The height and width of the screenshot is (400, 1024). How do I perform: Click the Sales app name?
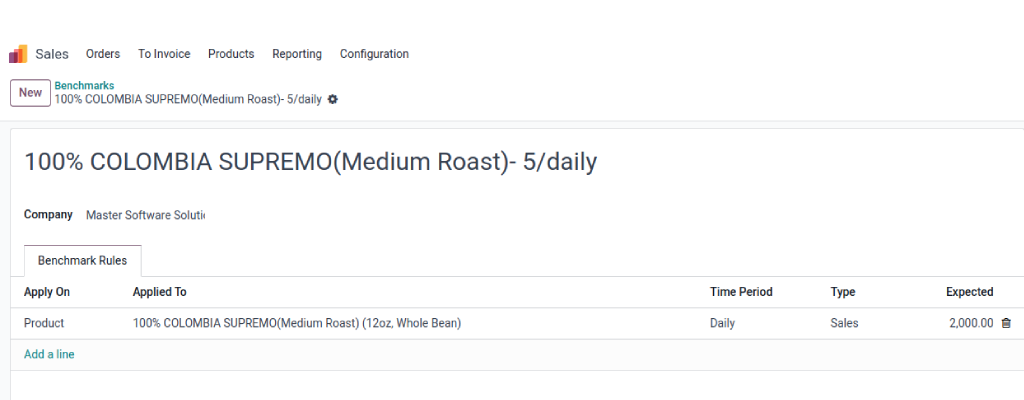52,54
